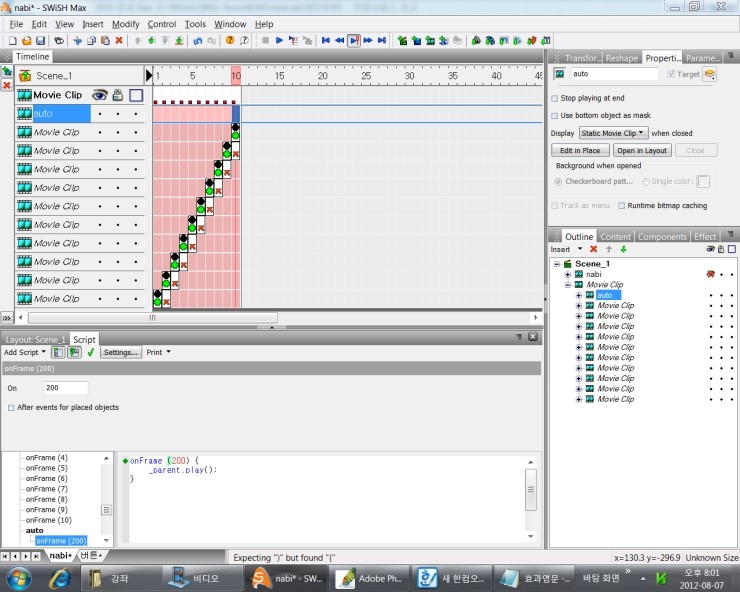The height and width of the screenshot is (592, 740).
Task: Open the Print dropdown in Script panel
Action: click(x=158, y=353)
